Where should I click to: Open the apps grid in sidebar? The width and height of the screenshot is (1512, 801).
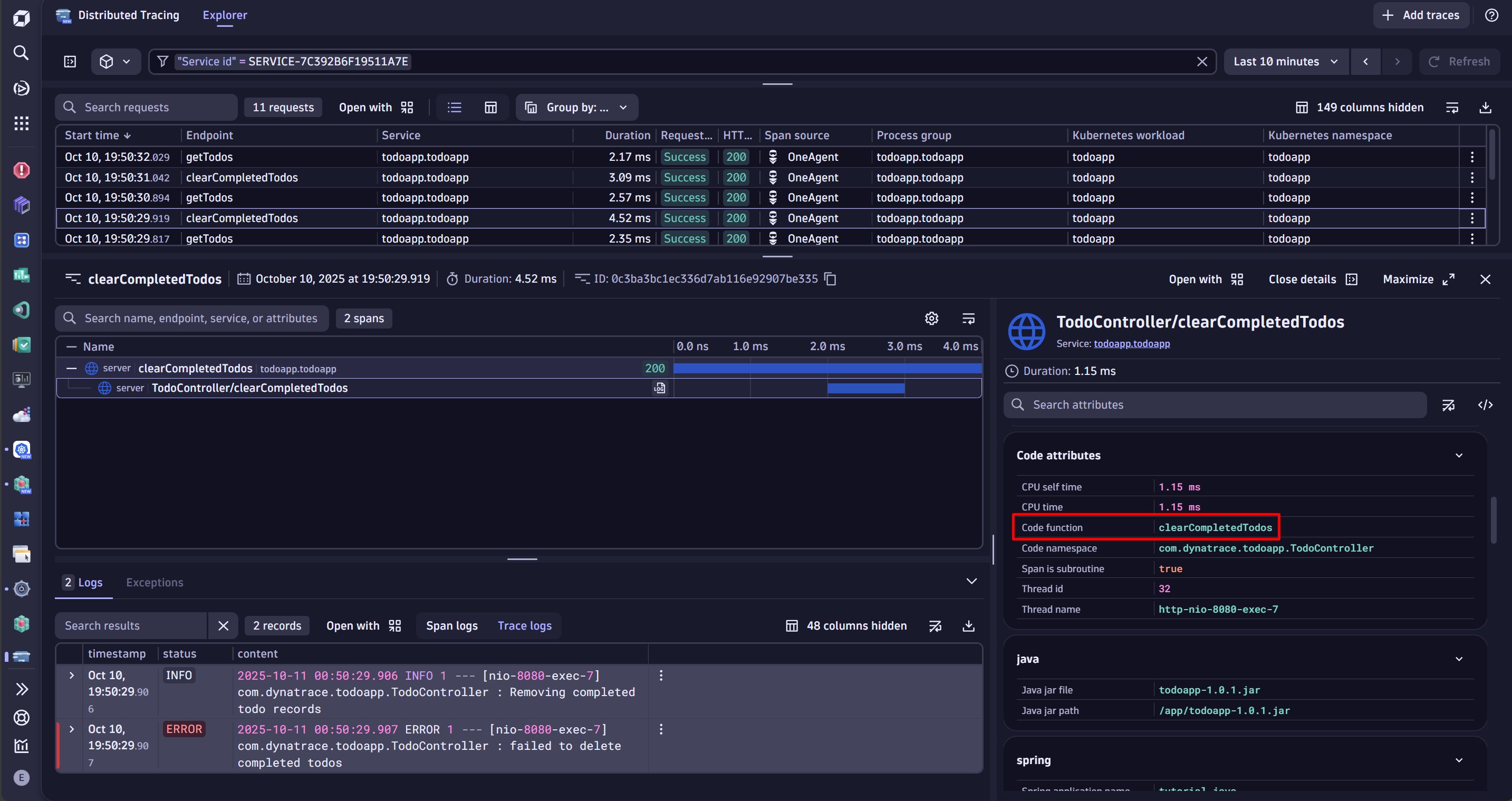click(x=21, y=123)
